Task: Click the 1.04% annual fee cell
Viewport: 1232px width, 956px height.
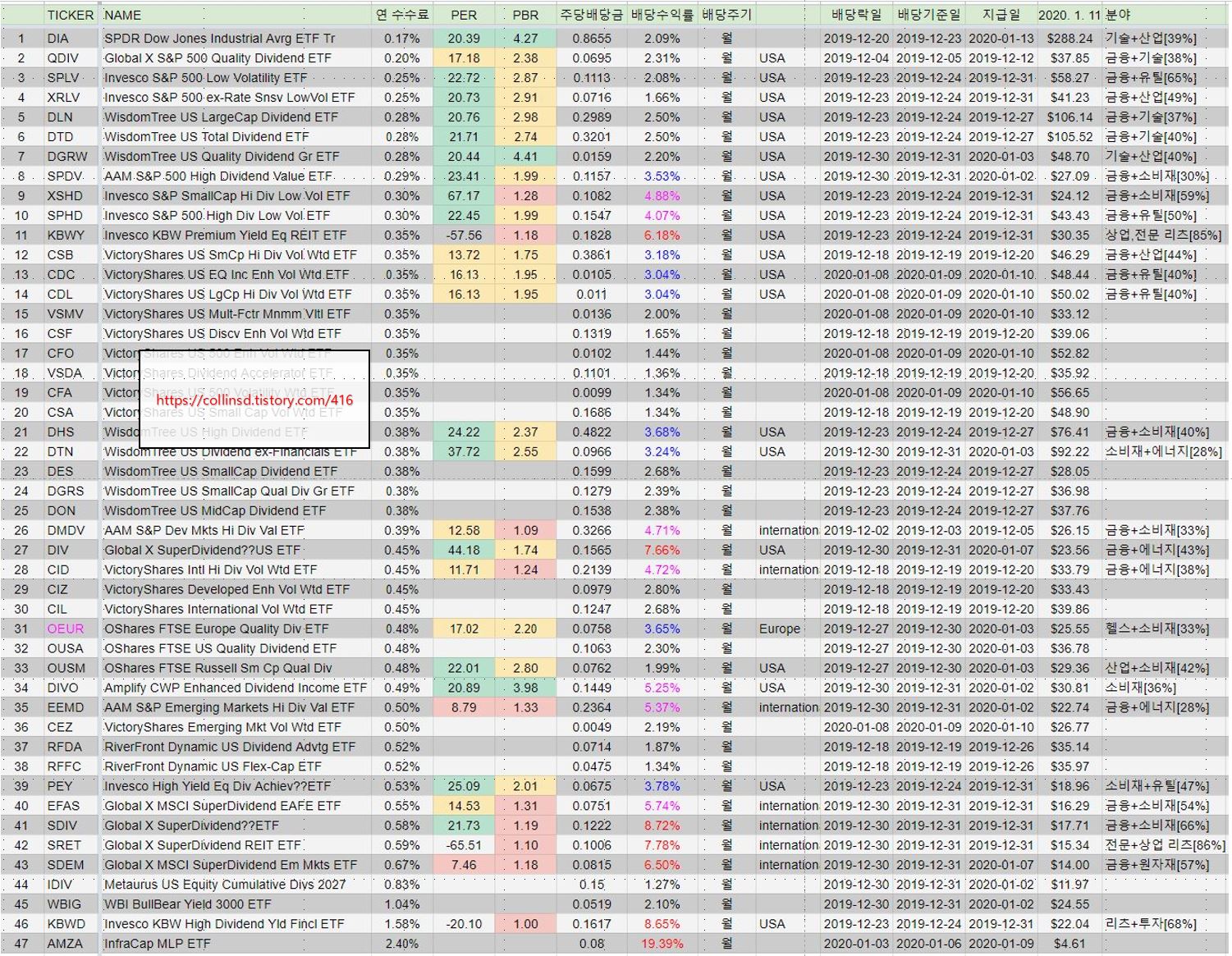Action: [401, 904]
